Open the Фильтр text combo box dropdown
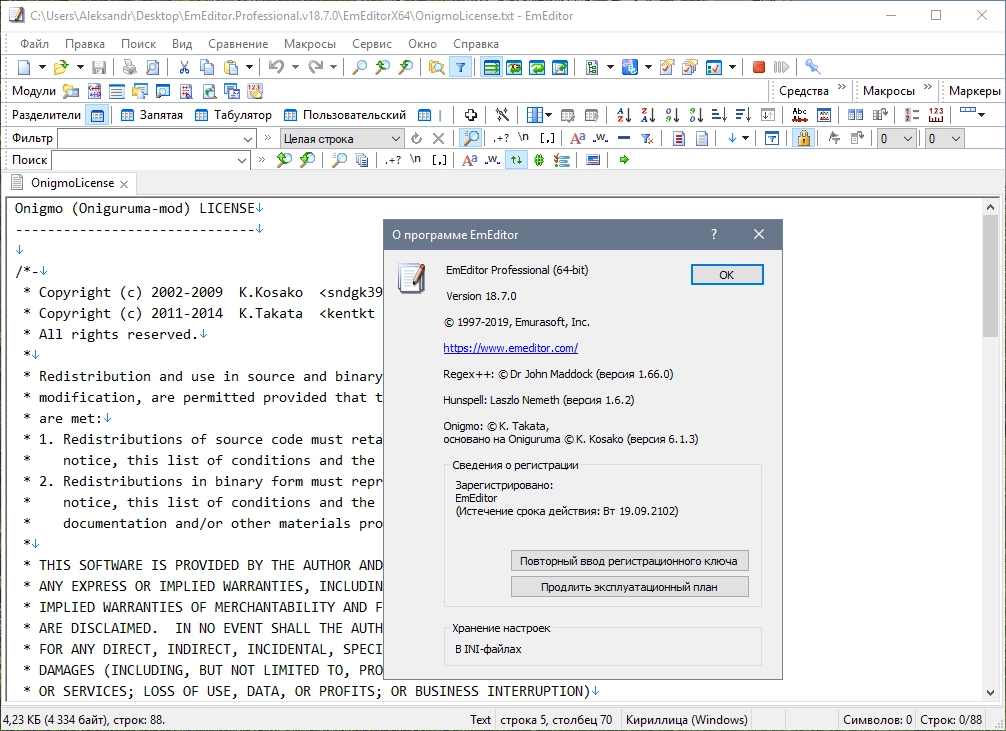The width and height of the screenshot is (1006, 731). coord(248,139)
